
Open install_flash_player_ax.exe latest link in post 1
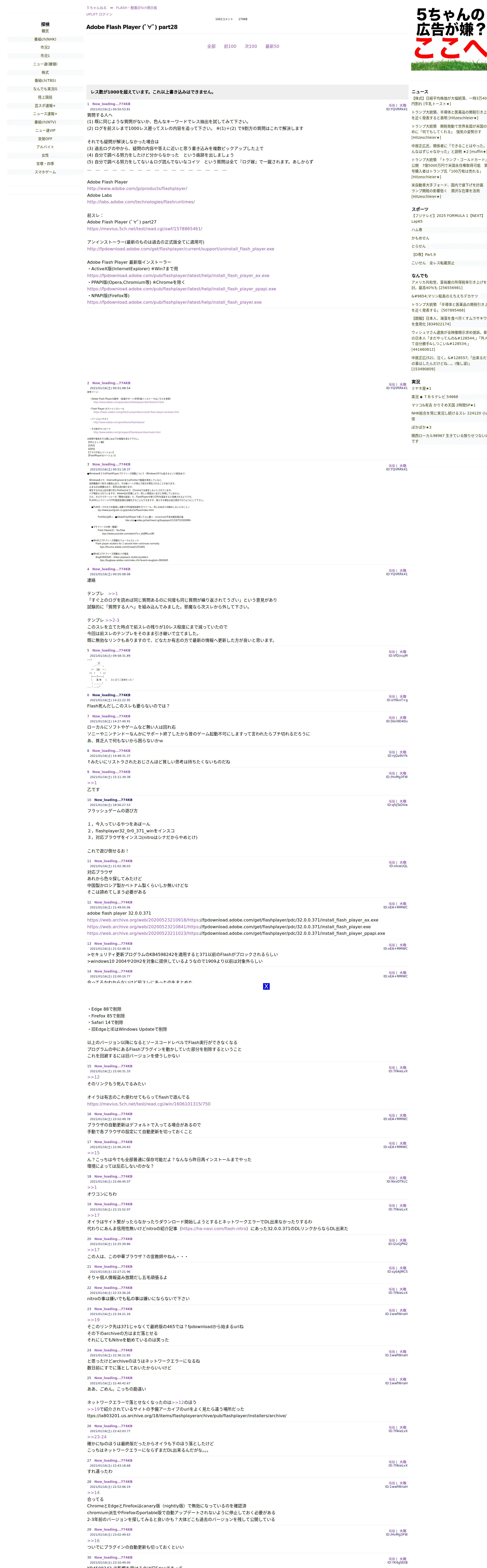coord(178,276)
